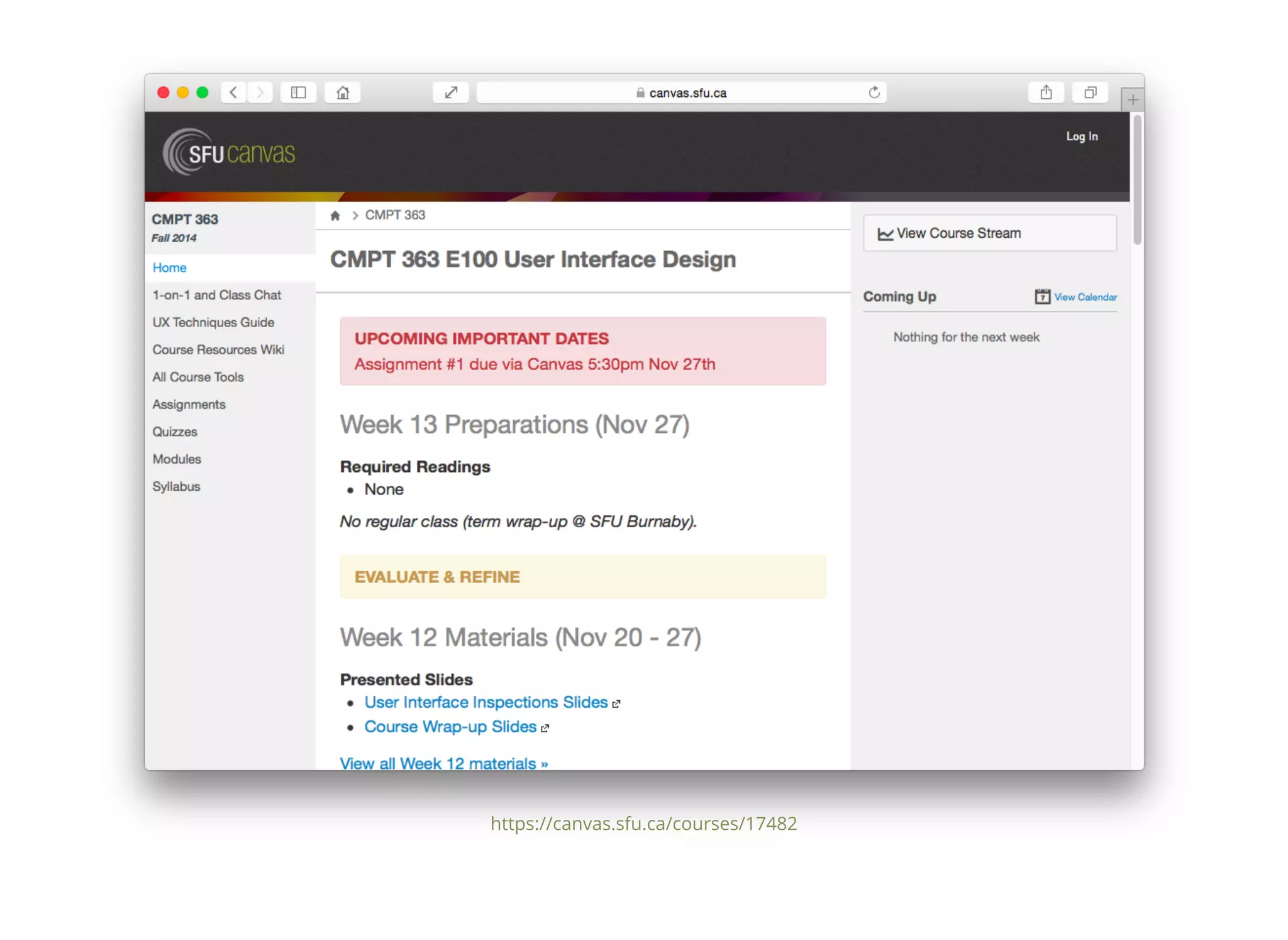
Task: Click the CMPT 363 breadcrumb link
Action: pos(395,215)
